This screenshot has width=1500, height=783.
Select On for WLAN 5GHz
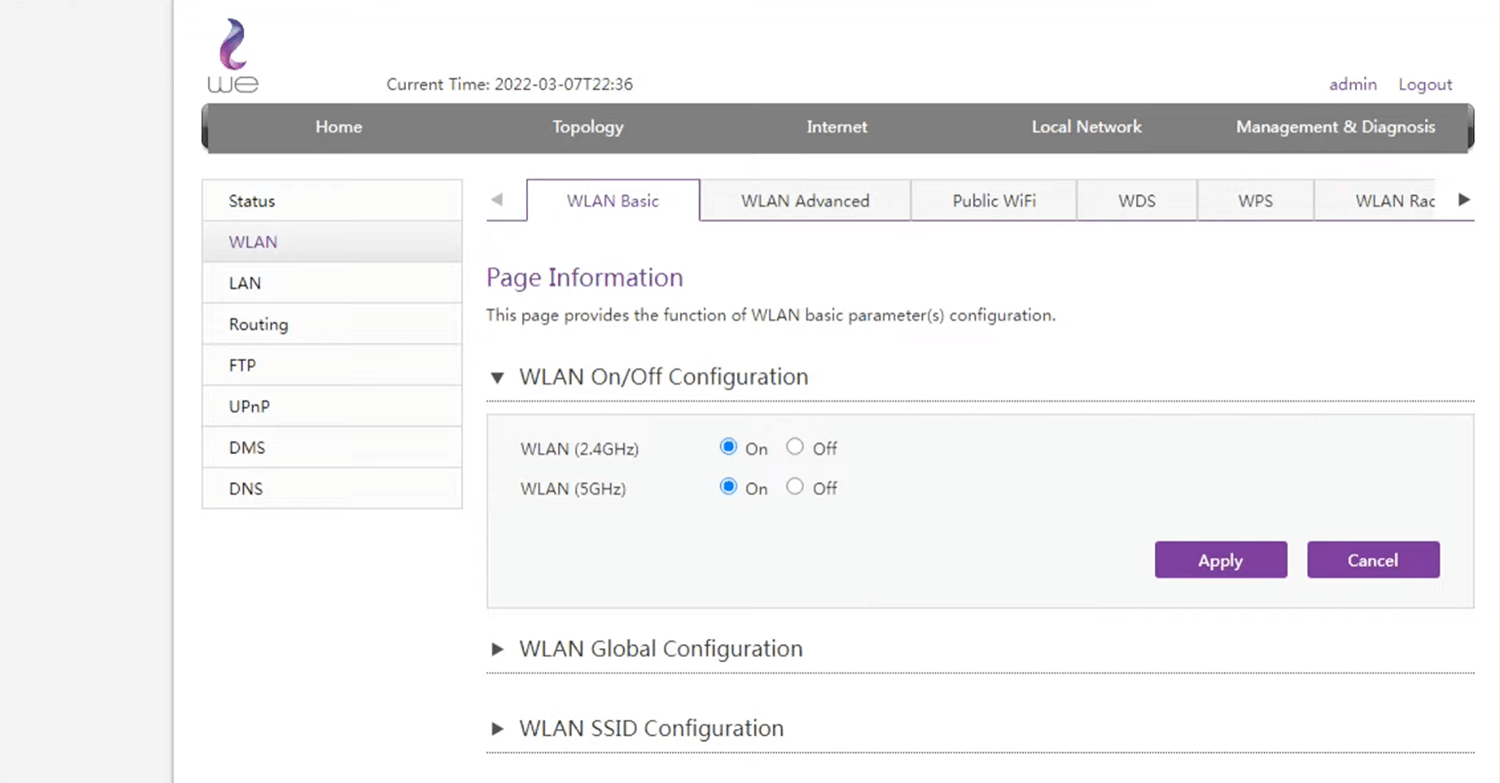pyautogui.click(x=728, y=487)
